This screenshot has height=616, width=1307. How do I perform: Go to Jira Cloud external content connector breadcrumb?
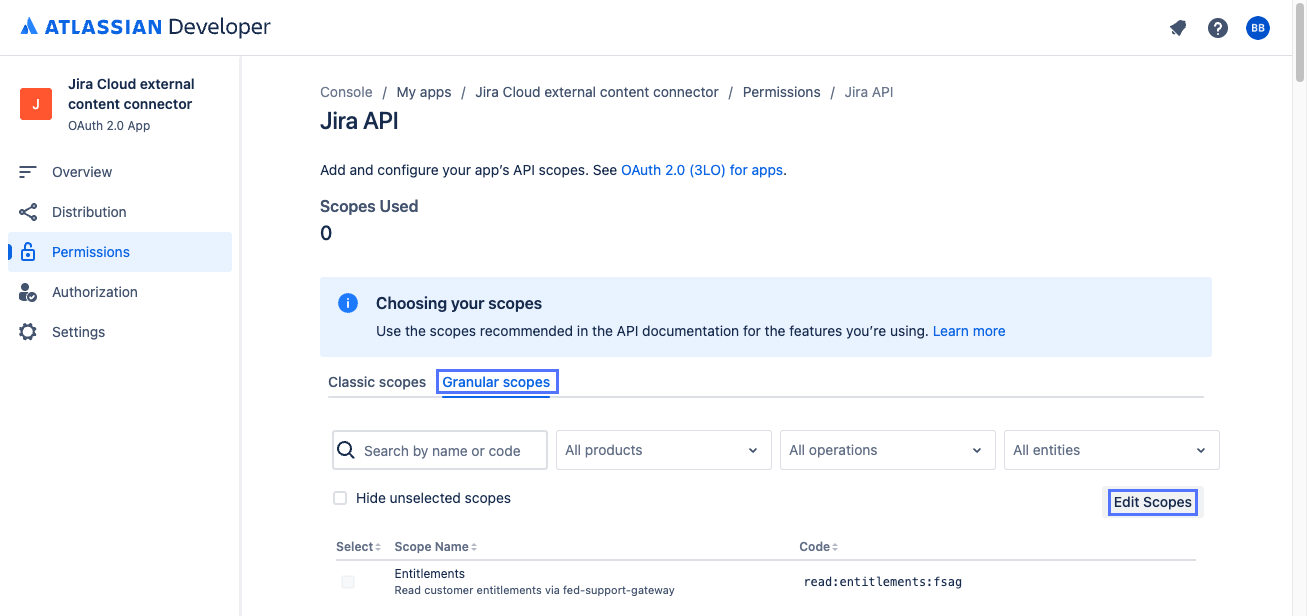597,92
